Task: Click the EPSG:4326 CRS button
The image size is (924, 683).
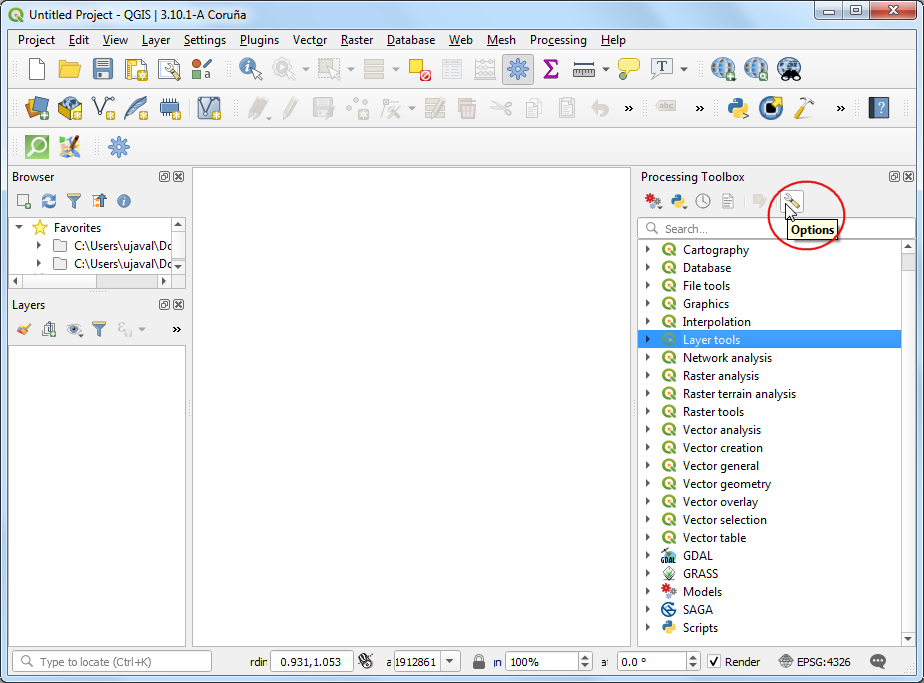Action: click(x=814, y=661)
